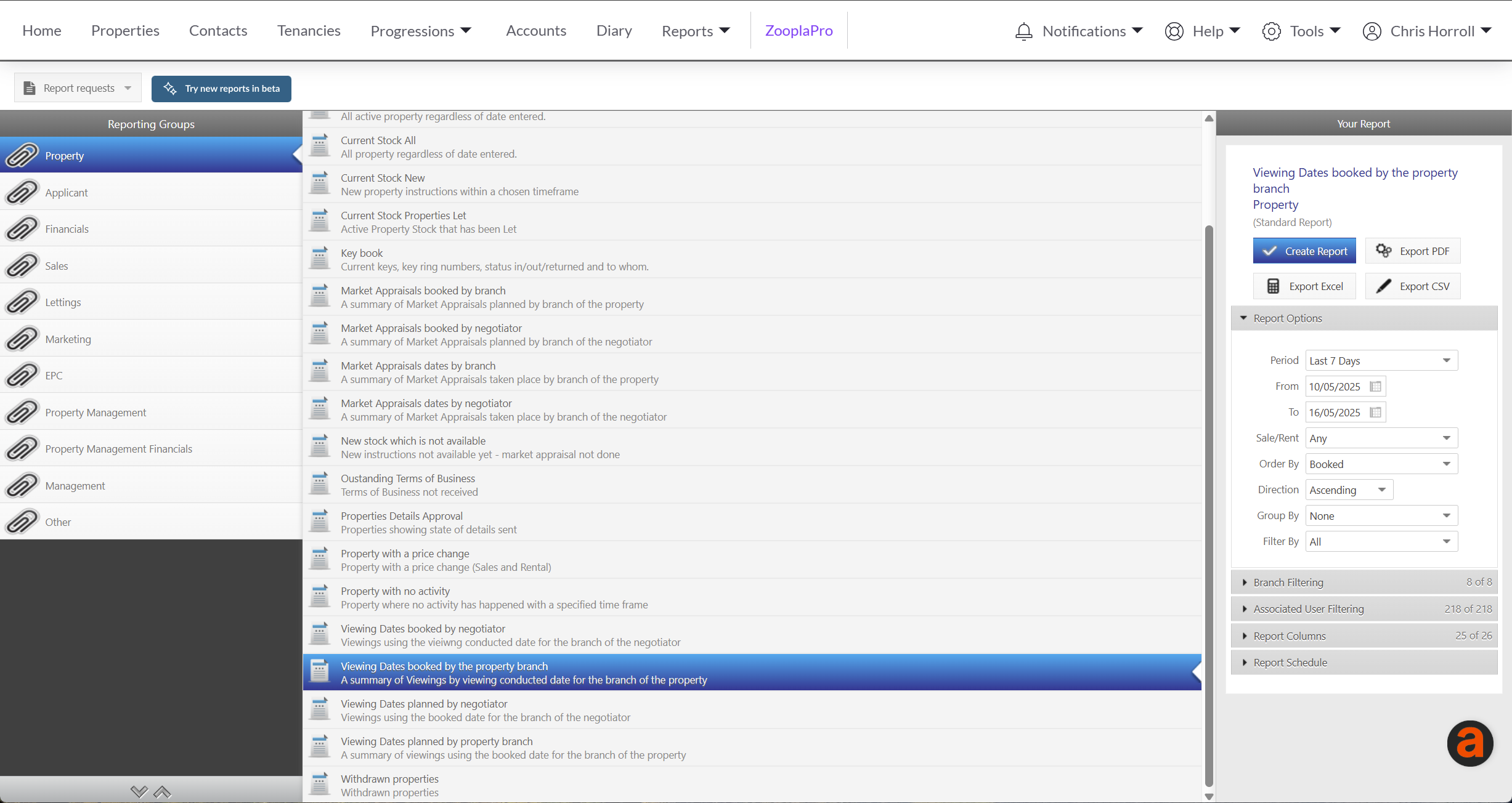The width and height of the screenshot is (1512, 803).
Task: Click the paperclip icon beside Applicant
Action: point(22,192)
